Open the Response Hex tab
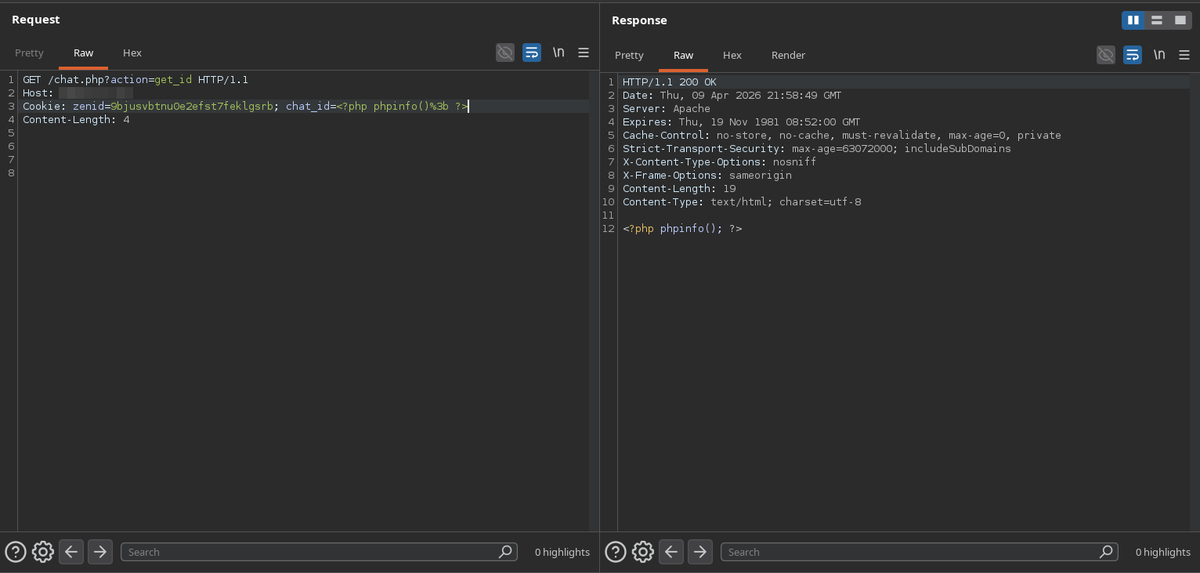This screenshot has height=573, width=1200. (x=732, y=55)
